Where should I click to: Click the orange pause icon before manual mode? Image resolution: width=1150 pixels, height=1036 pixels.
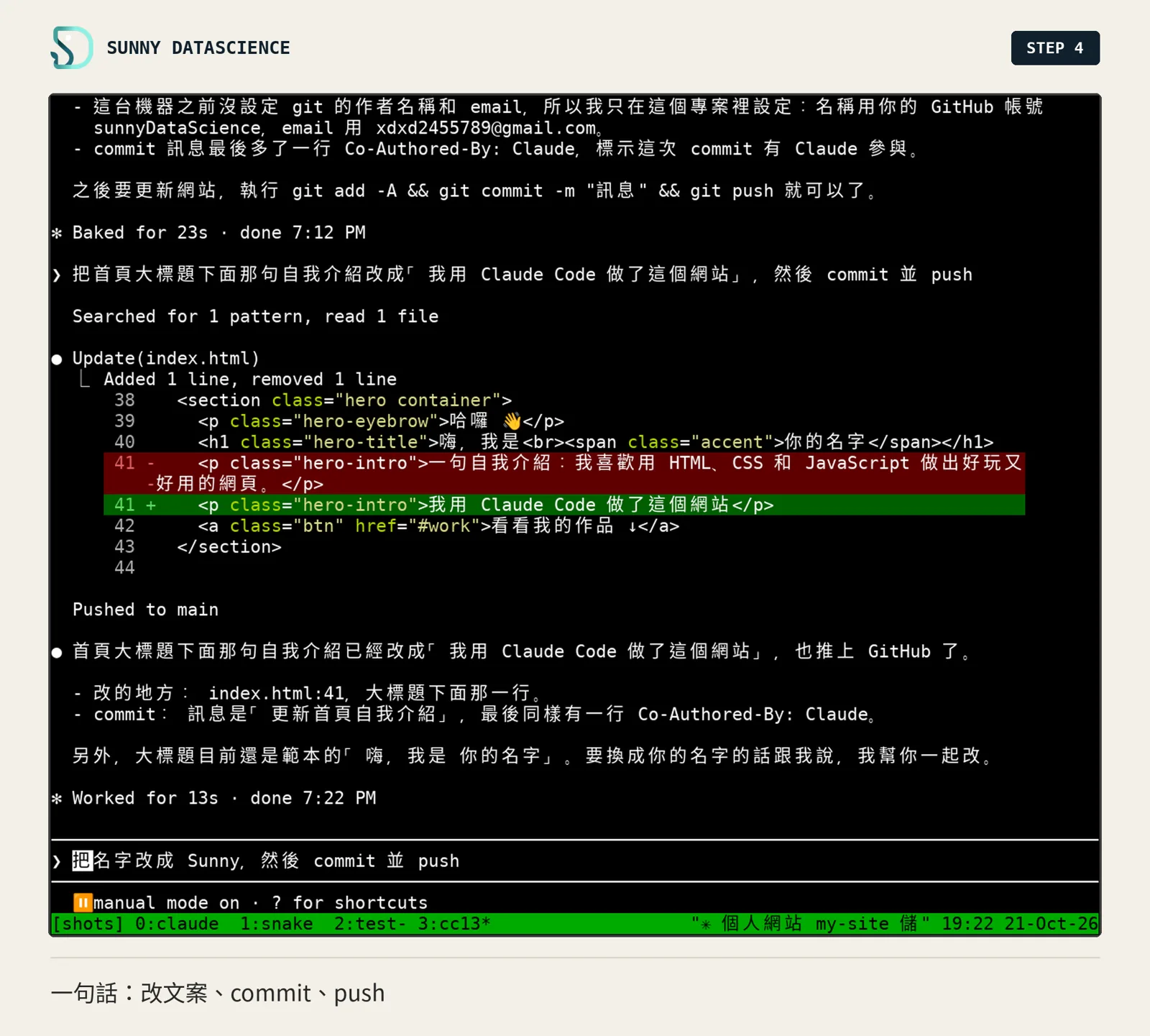[83, 902]
